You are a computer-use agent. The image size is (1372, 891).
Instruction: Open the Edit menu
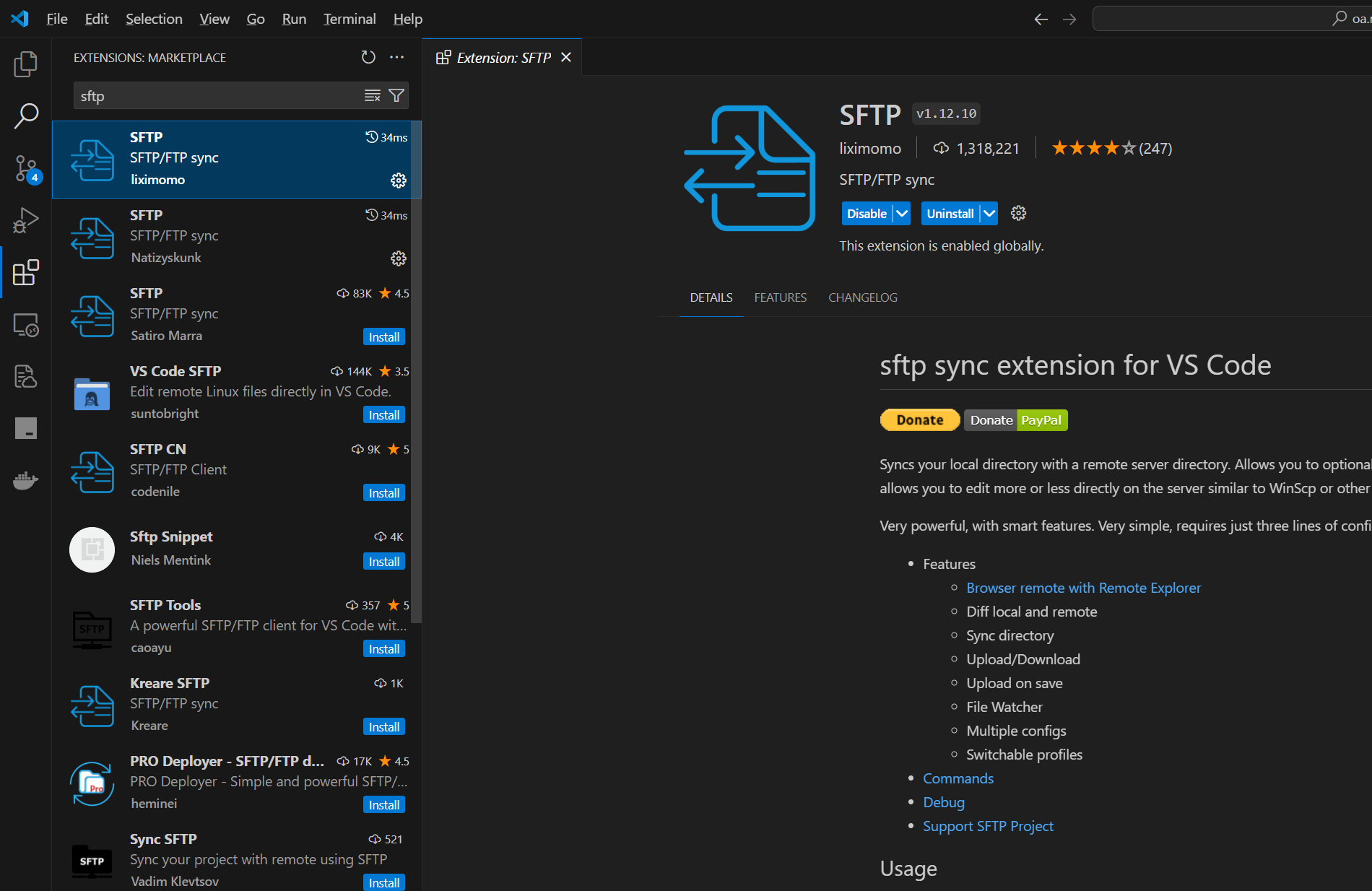coord(97,19)
